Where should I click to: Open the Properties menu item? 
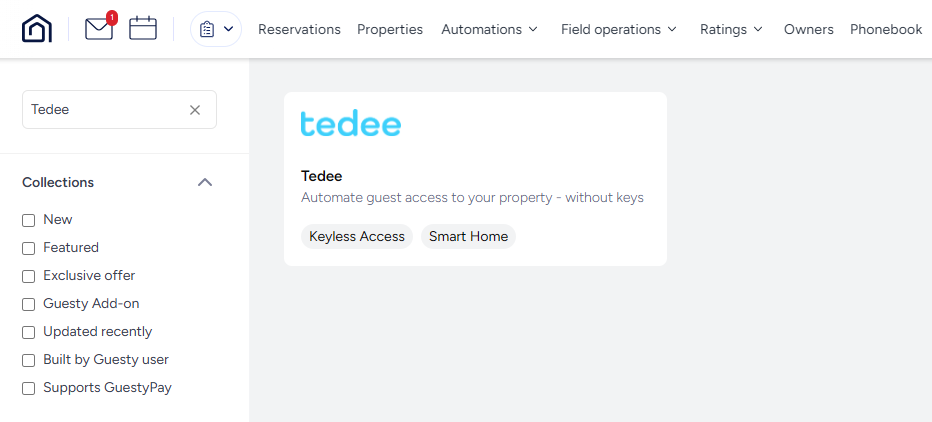point(390,29)
